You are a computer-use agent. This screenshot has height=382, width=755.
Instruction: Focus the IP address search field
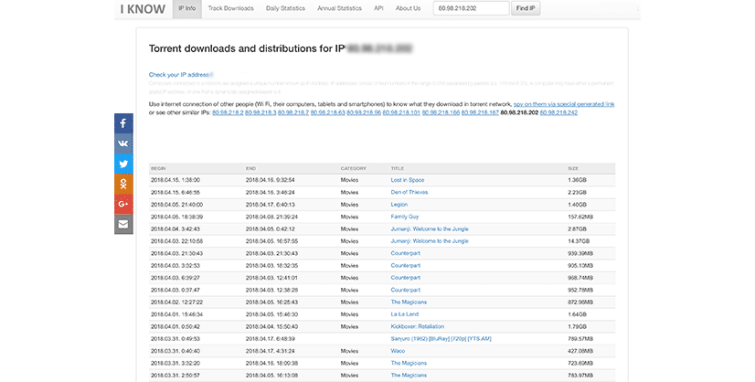[x=471, y=8]
